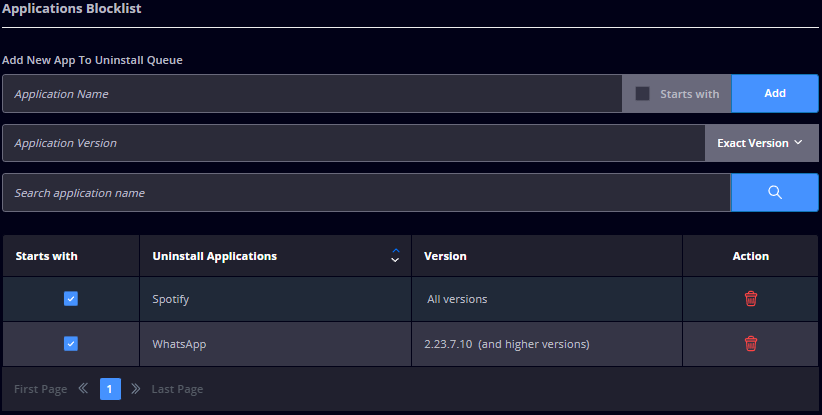Uncheck Starts with for Spotify row
Image resolution: width=822 pixels, height=415 pixels.
pos(71,299)
